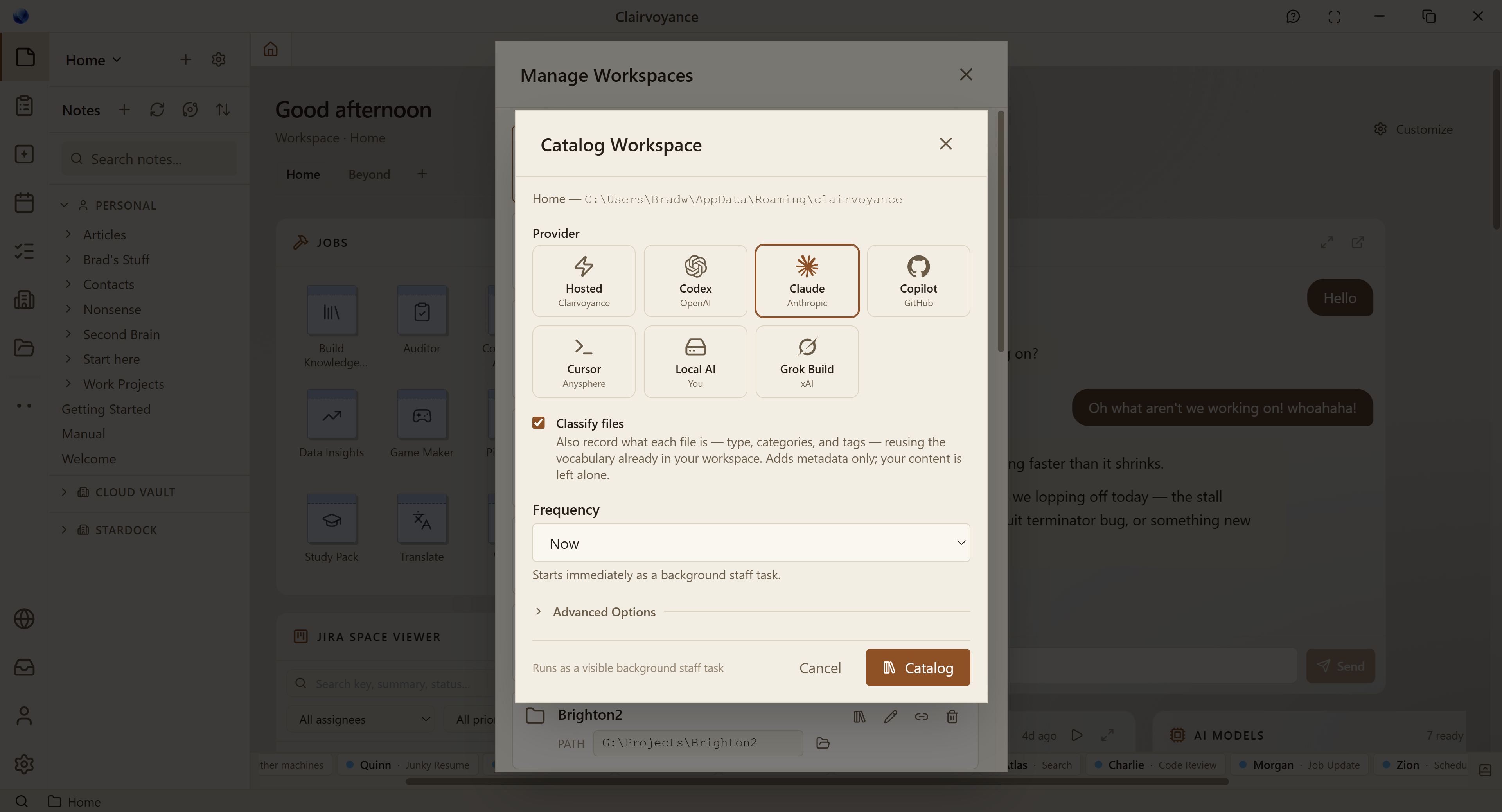This screenshot has height=812, width=1502.
Task: Open the Study Pack job
Action: pos(332,528)
